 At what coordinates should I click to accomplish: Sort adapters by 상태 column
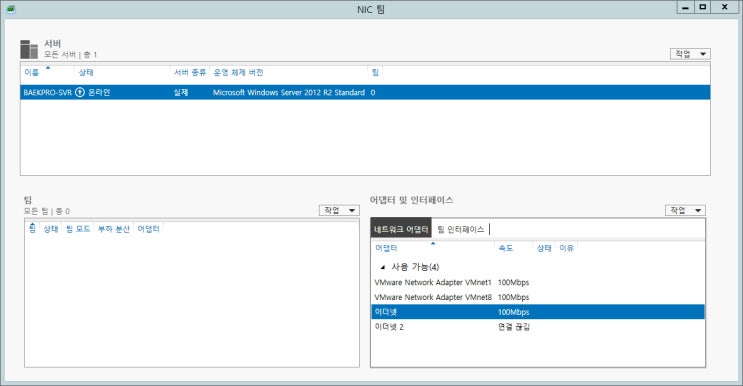pos(544,248)
